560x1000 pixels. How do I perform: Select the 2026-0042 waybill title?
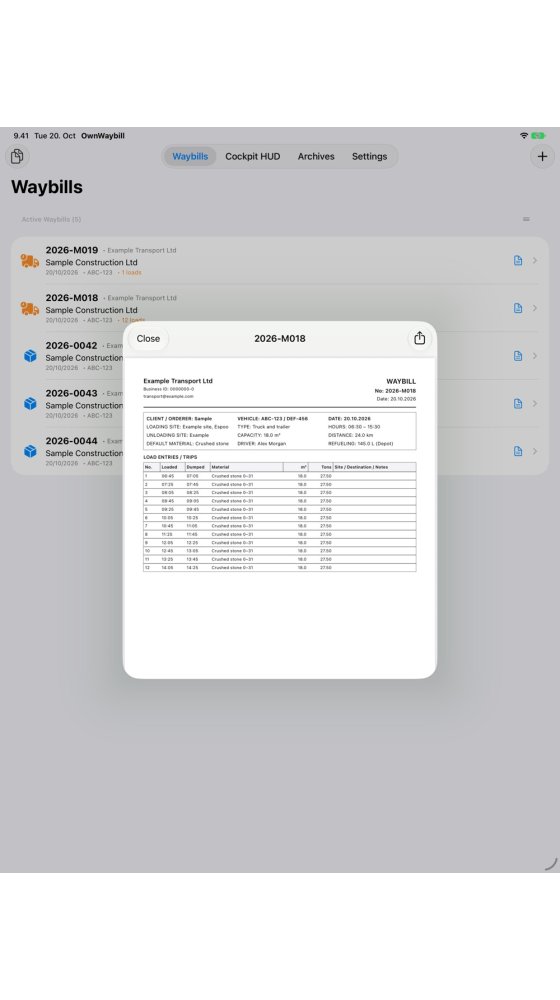(x=71, y=346)
